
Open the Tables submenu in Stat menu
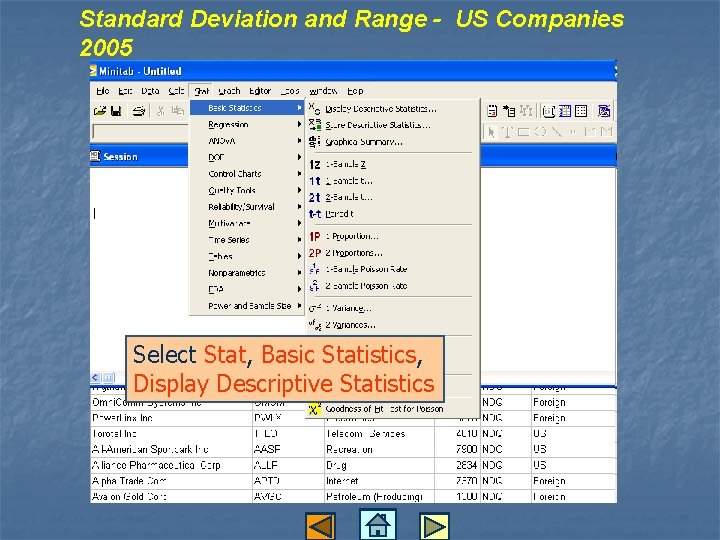tap(247, 257)
